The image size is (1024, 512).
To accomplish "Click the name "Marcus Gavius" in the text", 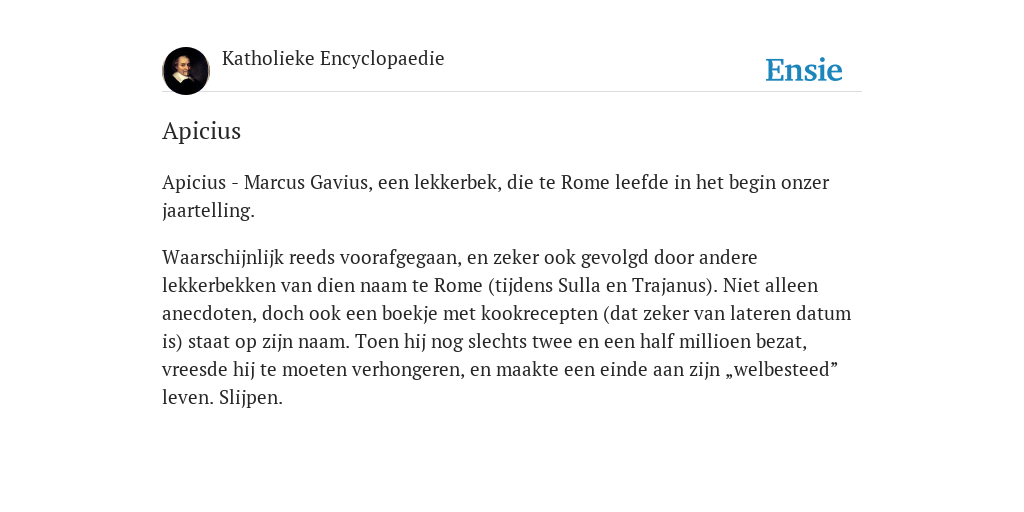I will pos(306,182).
